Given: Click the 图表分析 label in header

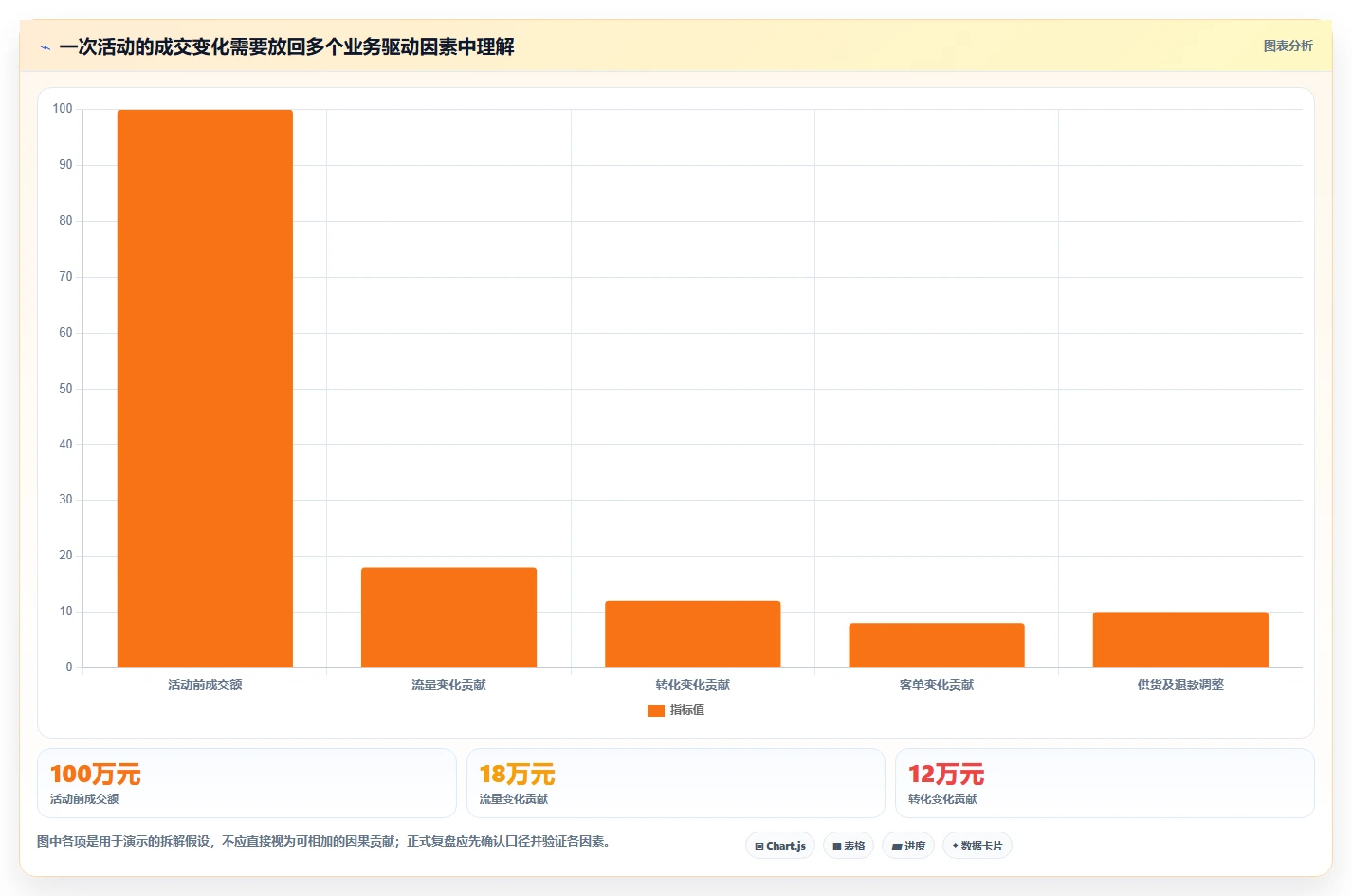Looking at the screenshot, I should pos(1288,46).
